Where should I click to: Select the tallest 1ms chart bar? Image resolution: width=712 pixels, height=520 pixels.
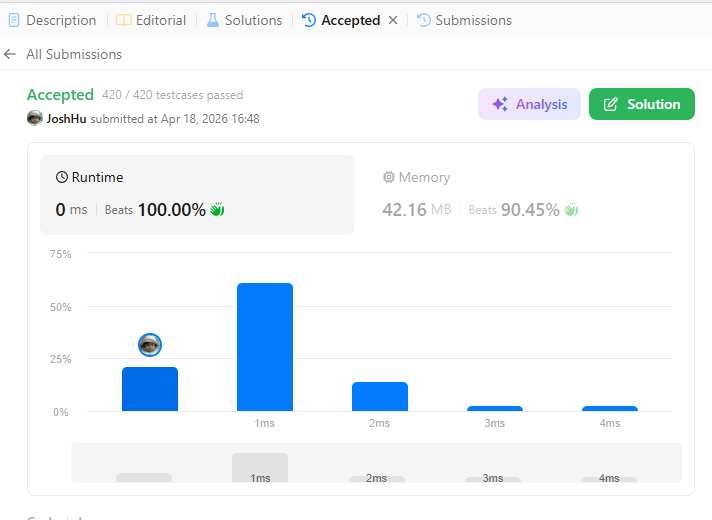click(x=265, y=347)
